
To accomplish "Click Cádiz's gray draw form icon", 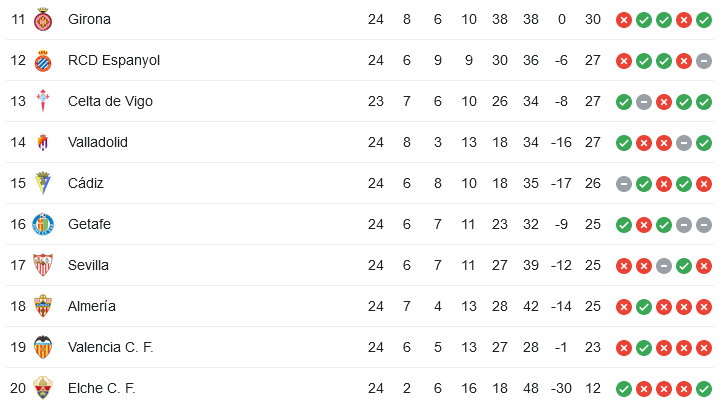I will click(624, 184).
